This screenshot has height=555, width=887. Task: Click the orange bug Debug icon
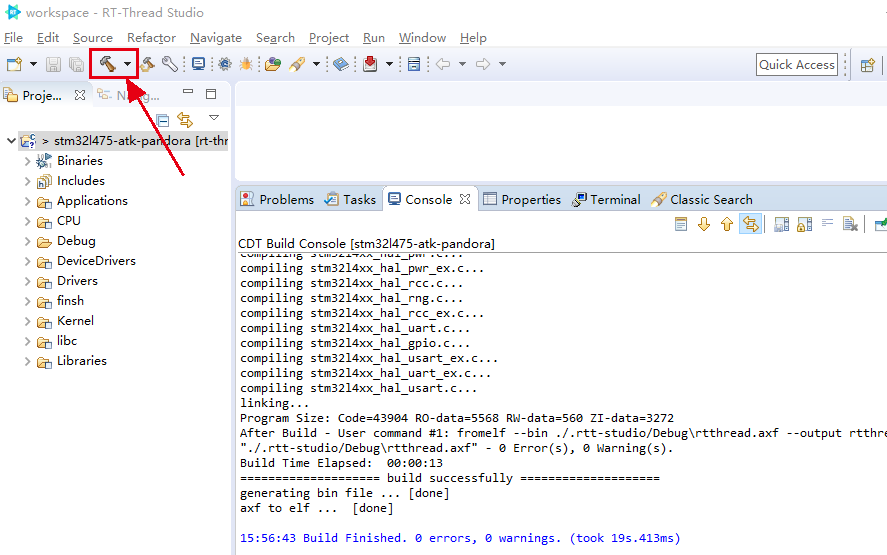(x=246, y=64)
